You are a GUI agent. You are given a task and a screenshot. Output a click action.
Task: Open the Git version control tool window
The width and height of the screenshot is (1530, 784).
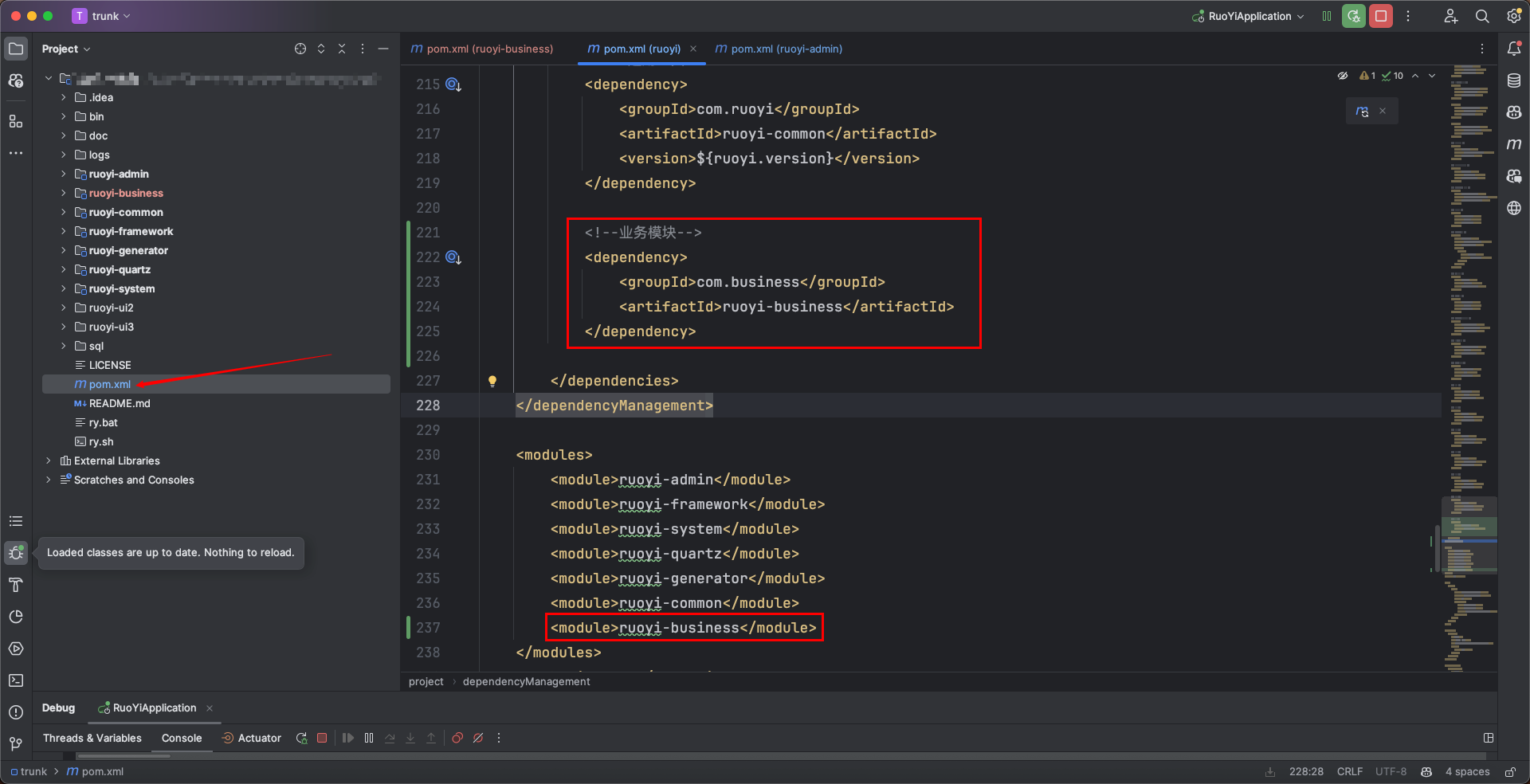[16, 744]
